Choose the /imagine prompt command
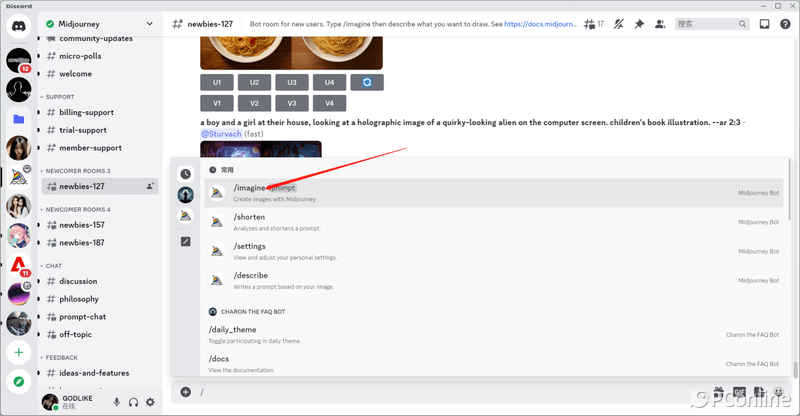This screenshot has height=416, width=800. tap(493, 193)
